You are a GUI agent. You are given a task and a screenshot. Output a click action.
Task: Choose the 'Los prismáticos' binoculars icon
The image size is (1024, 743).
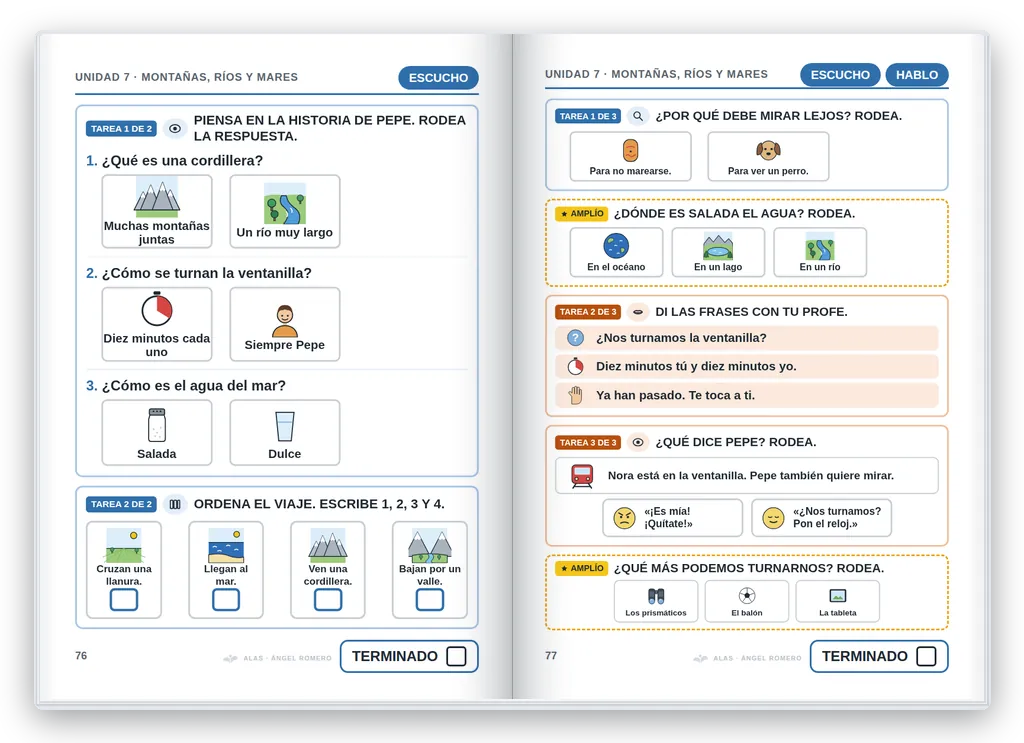[x=656, y=595]
